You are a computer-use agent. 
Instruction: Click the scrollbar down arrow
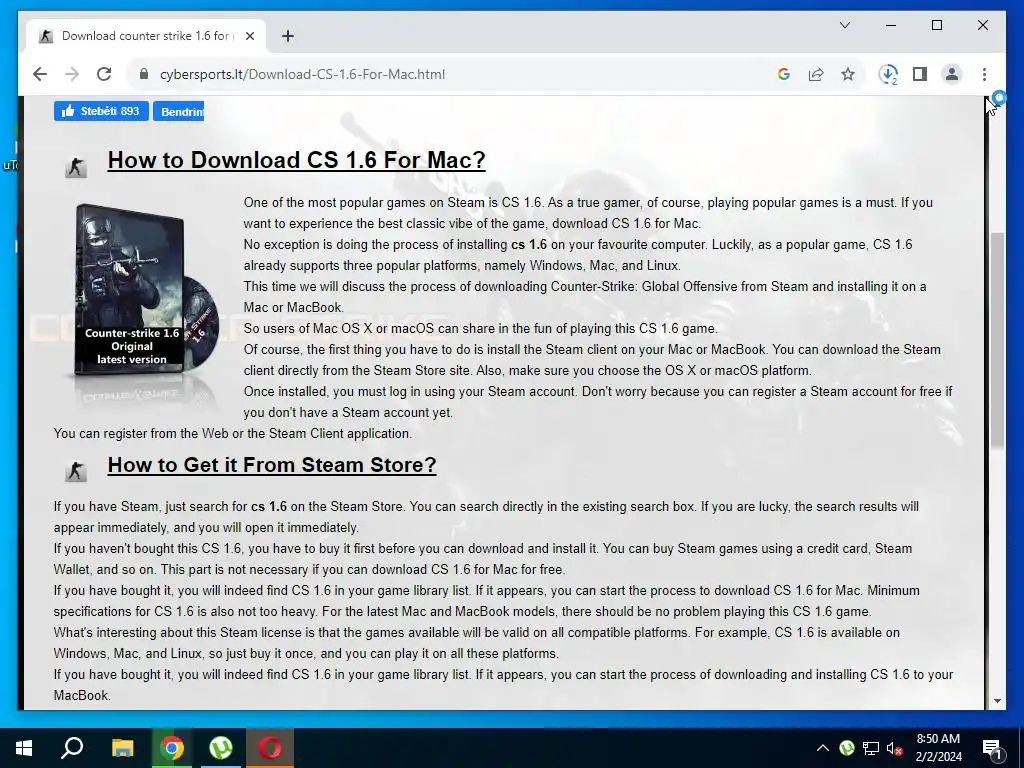pyautogui.click(x=997, y=701)
